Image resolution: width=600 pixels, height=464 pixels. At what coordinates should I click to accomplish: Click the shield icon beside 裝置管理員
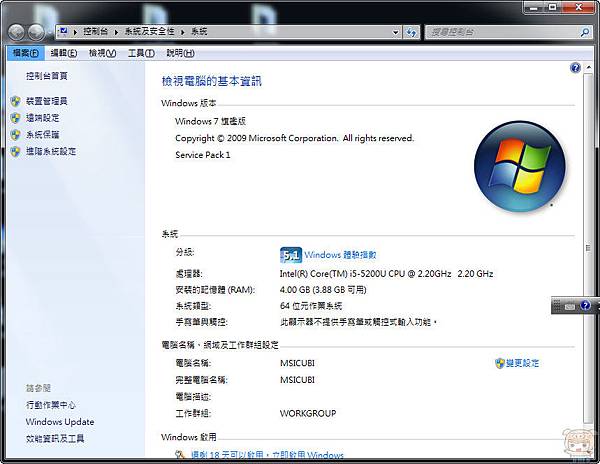15,101
